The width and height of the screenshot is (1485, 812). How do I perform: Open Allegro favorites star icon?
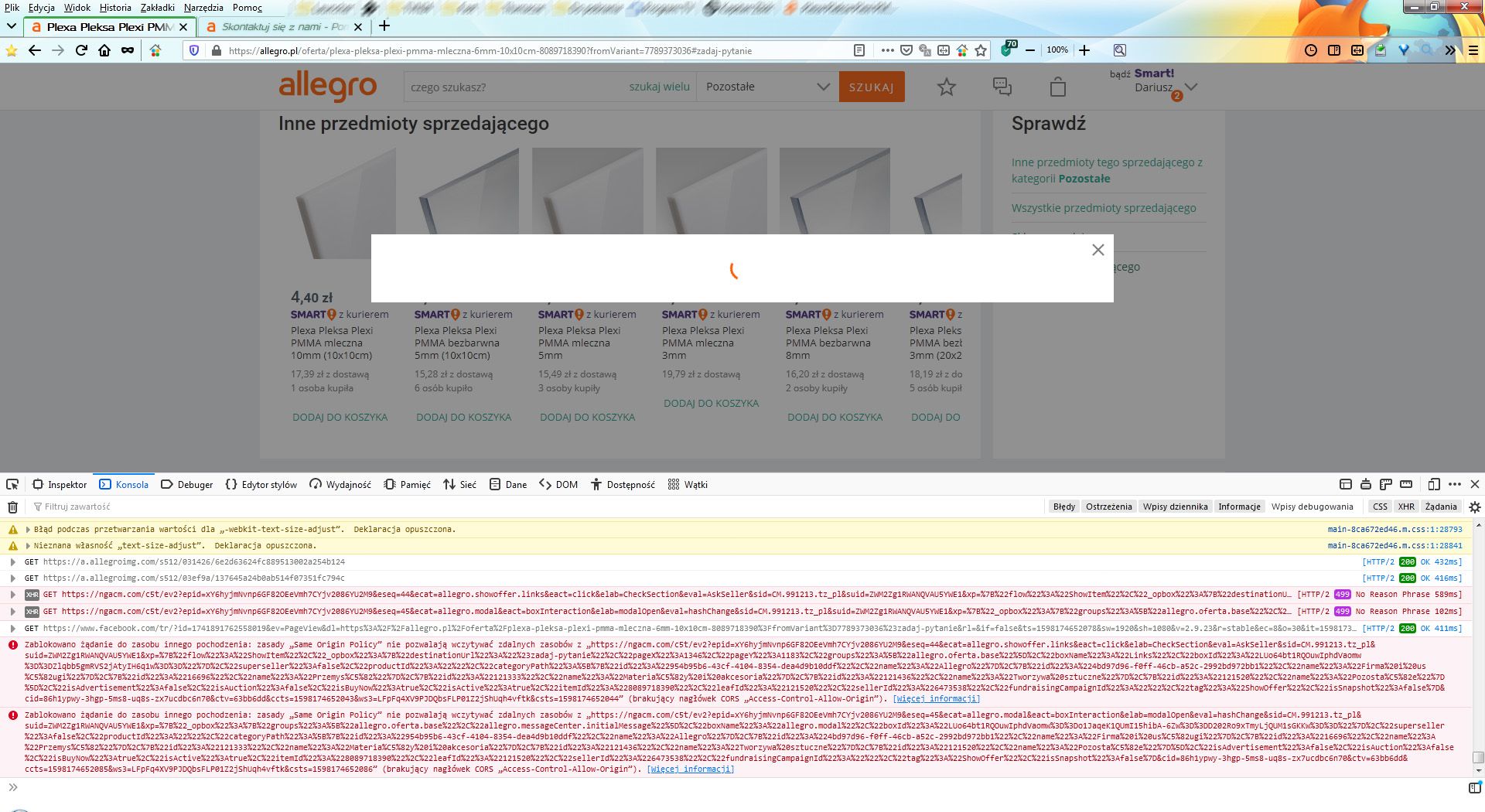946,87
